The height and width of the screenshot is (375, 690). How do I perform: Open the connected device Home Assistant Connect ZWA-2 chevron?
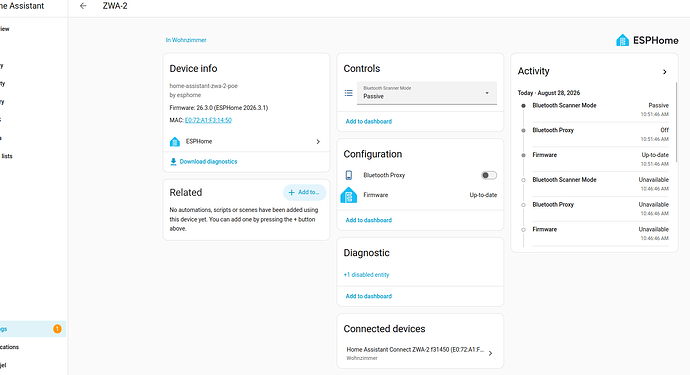(x=491, y=353)
